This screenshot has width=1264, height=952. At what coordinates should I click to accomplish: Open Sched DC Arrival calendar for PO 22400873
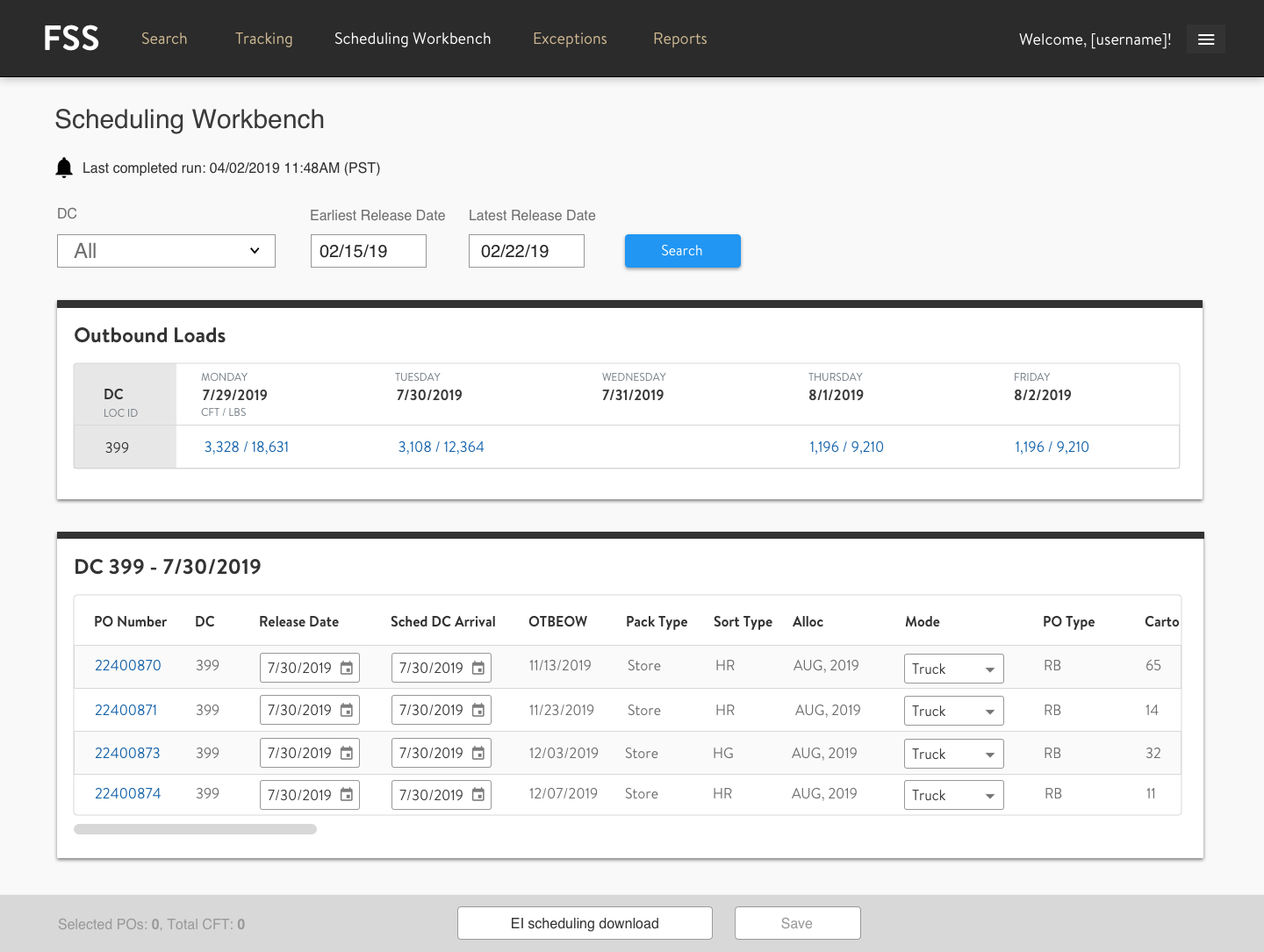[x=478, y=753]
